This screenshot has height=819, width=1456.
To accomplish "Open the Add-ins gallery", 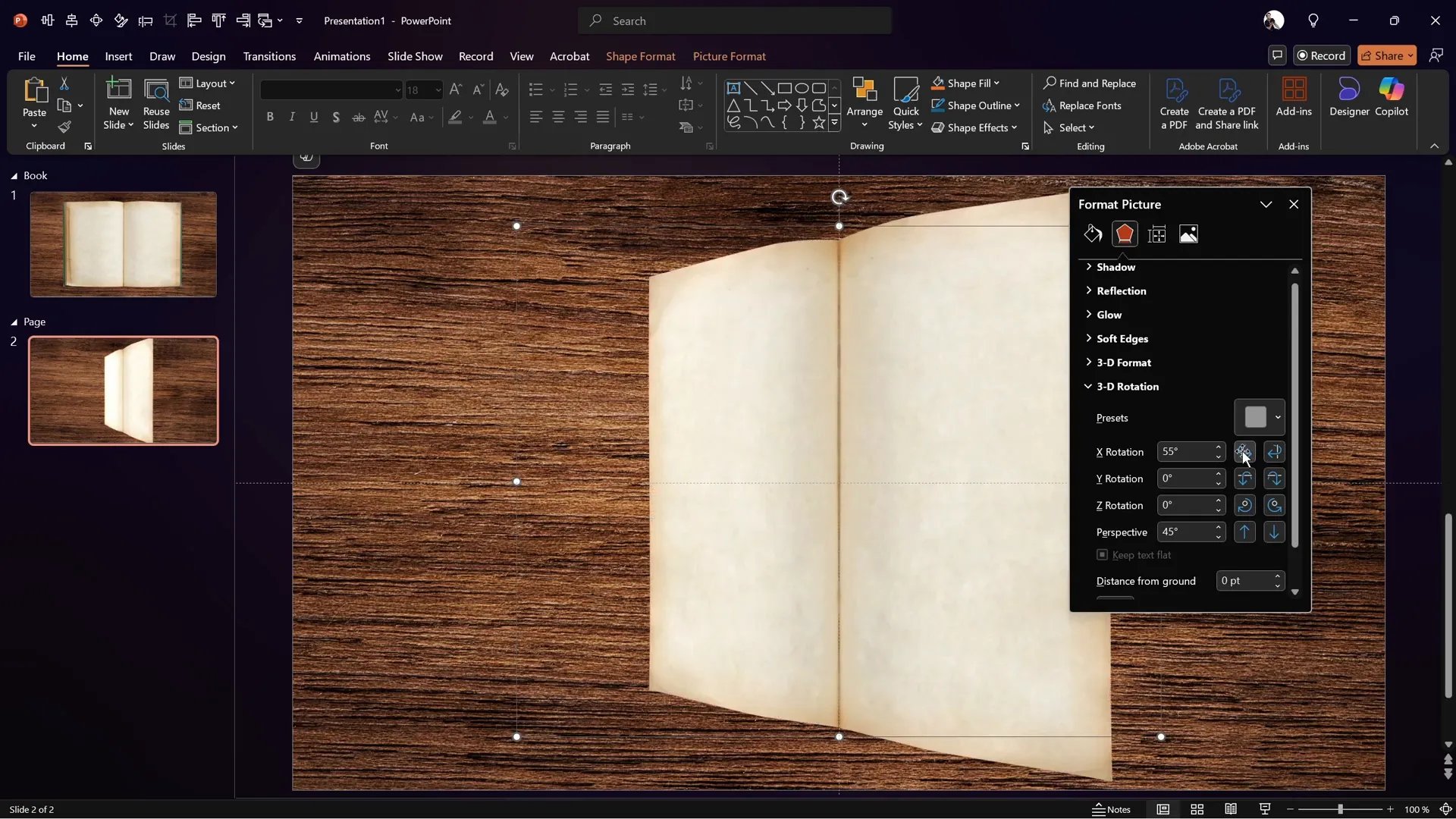I will [x=1294, y=97].
